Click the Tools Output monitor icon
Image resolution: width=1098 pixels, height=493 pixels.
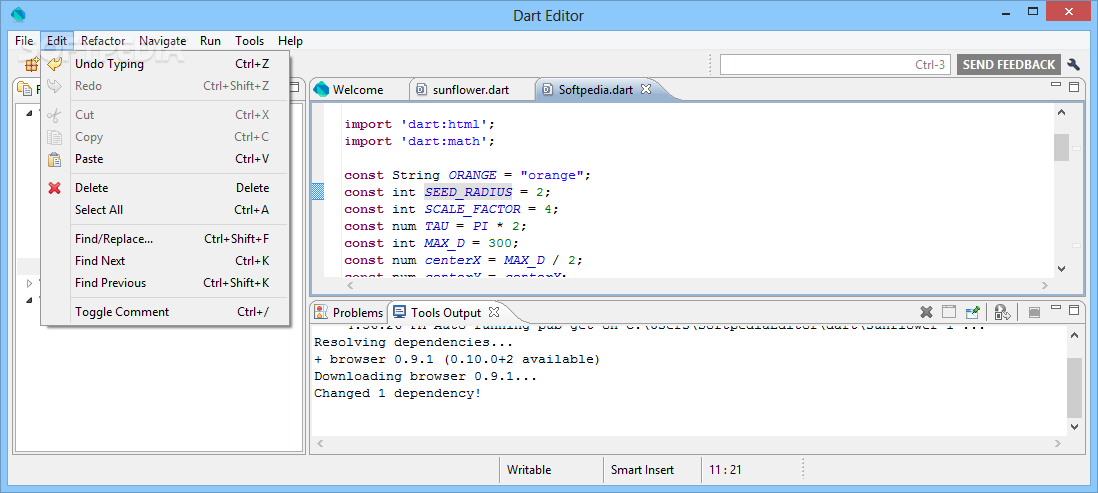tap(400, 312)
